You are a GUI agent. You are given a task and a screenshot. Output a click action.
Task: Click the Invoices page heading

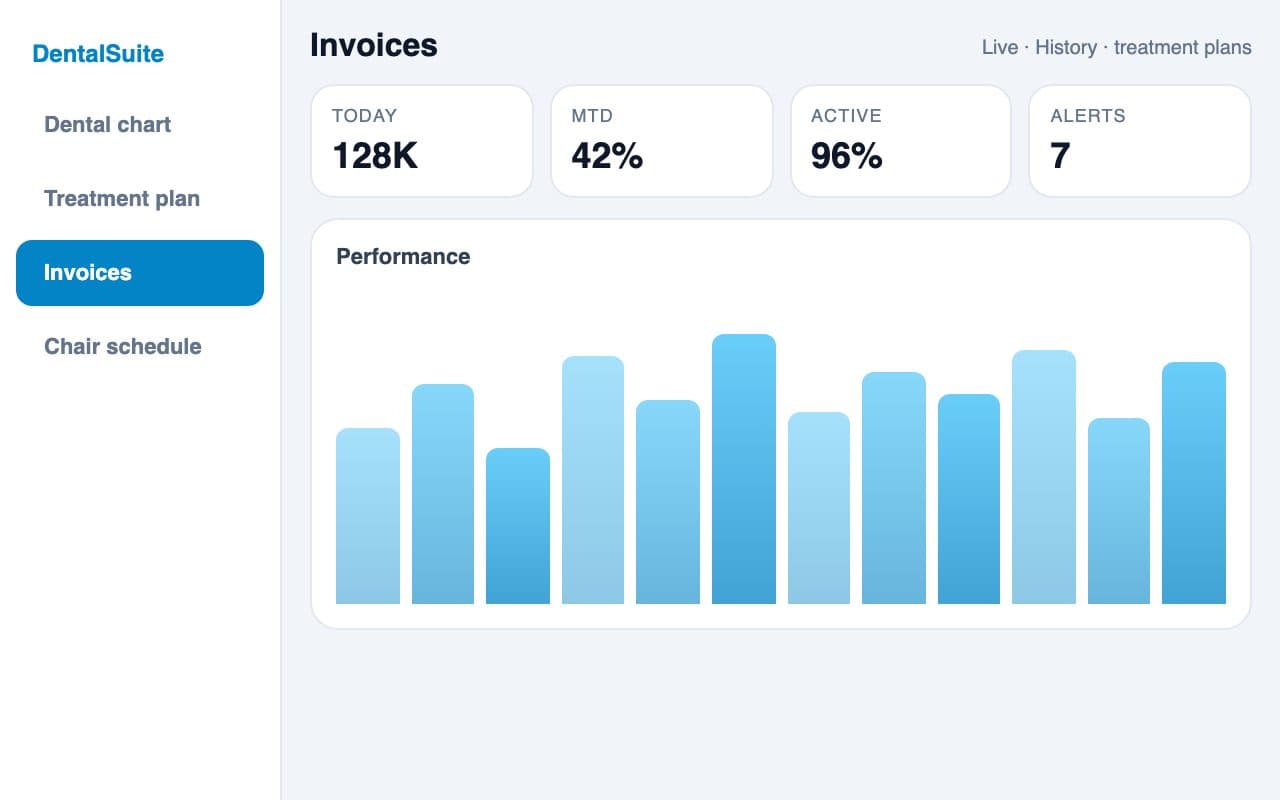click(374, 45)
